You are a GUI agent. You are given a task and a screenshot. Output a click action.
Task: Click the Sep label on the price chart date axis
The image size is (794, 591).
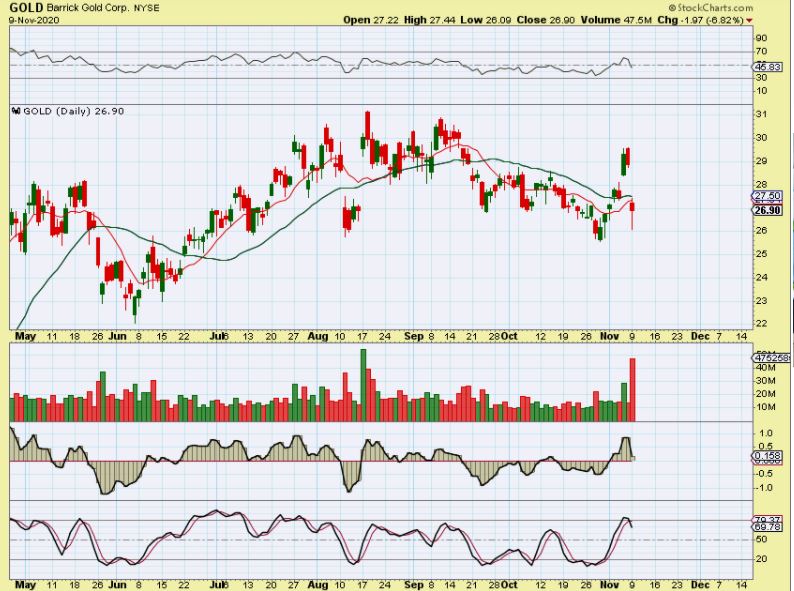[414, 336]
